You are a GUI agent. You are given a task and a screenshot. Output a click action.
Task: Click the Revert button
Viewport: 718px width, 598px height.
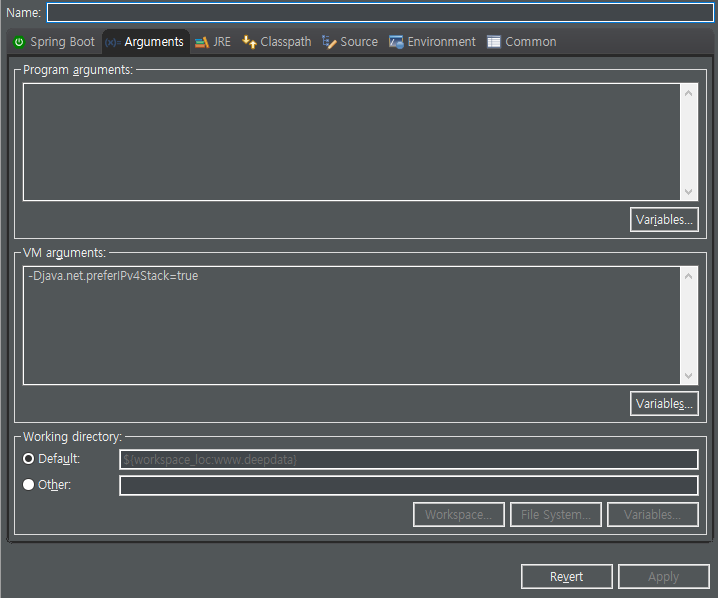567,576
